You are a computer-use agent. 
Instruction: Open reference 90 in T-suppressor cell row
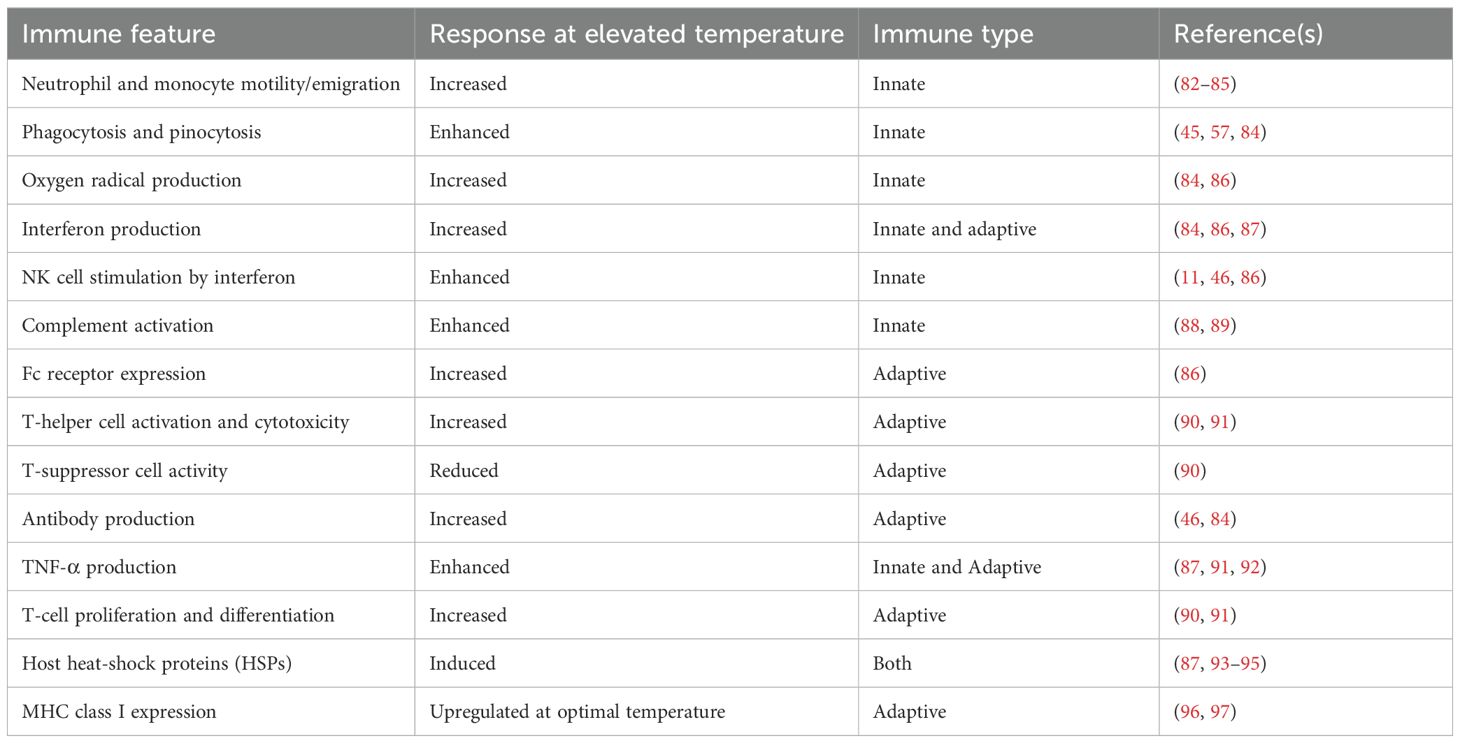click(x=1190, y=470)
